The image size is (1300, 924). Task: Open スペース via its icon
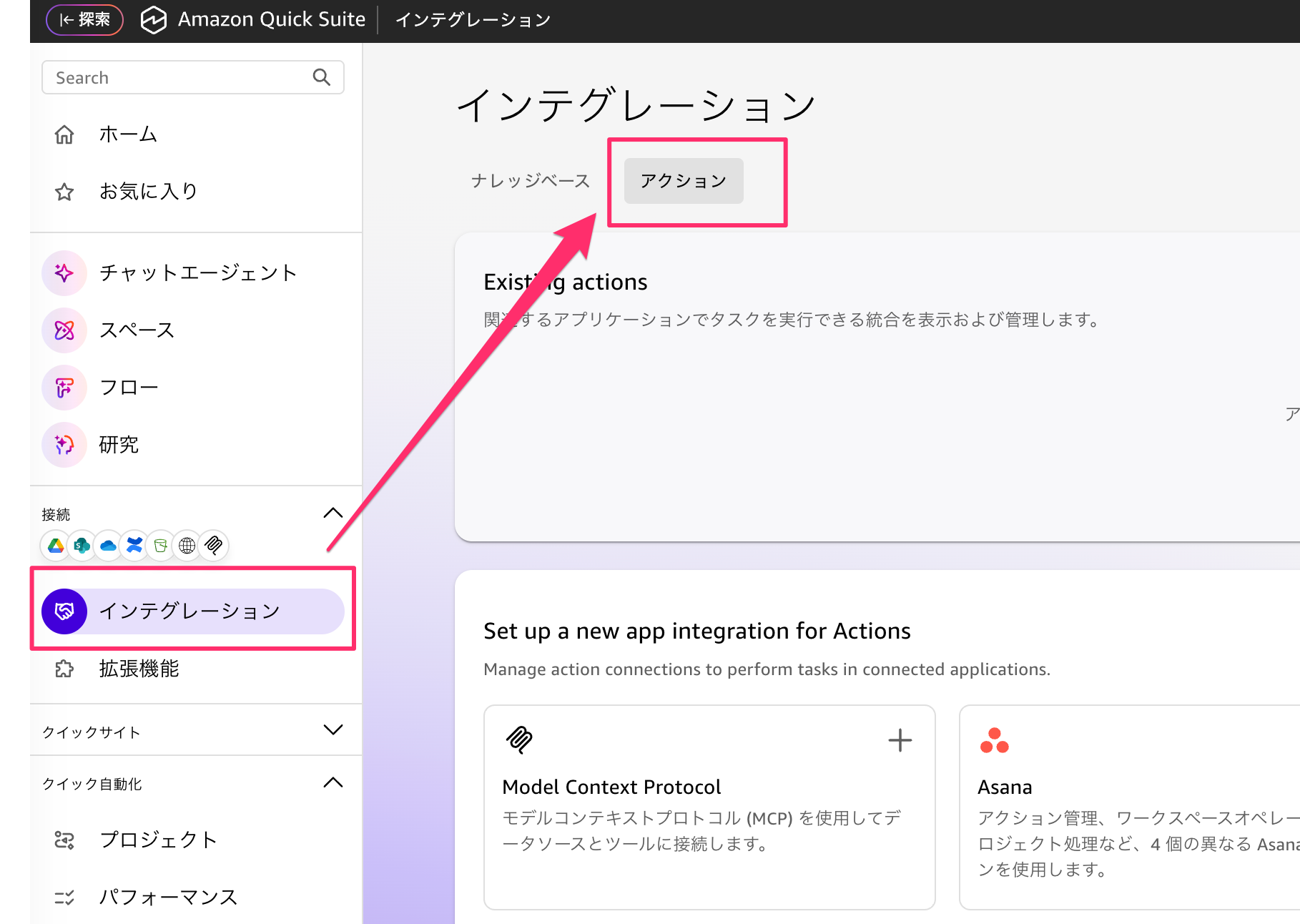pos(64,330)
